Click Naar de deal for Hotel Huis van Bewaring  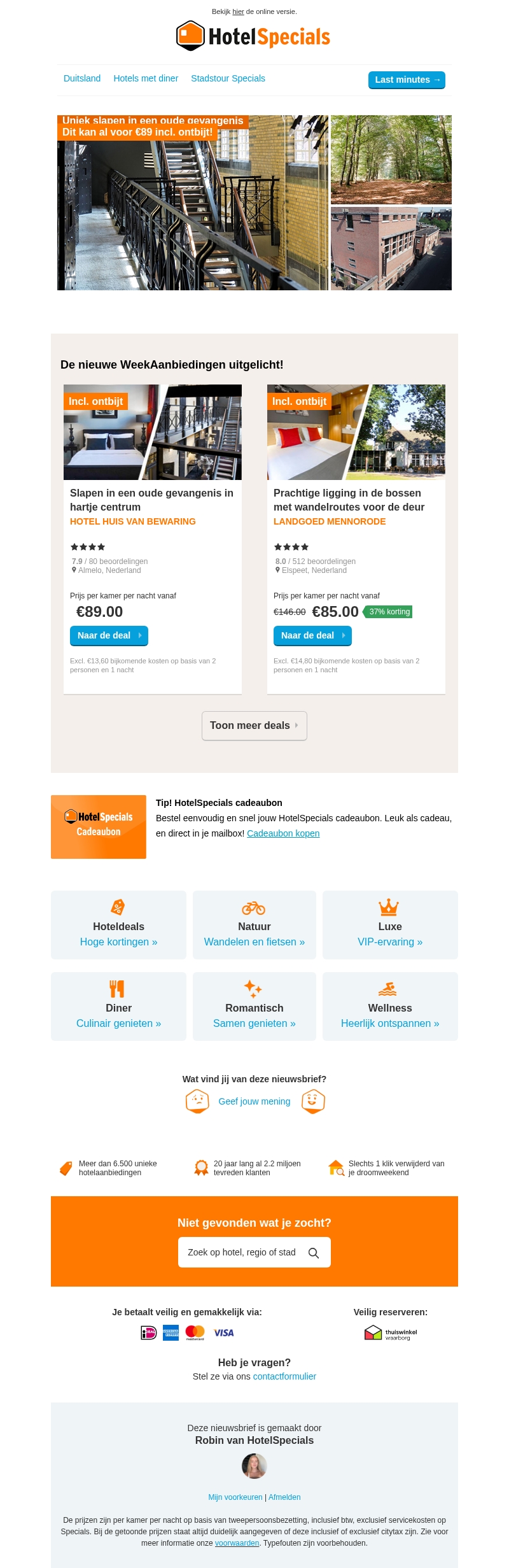tap(109, 635)
